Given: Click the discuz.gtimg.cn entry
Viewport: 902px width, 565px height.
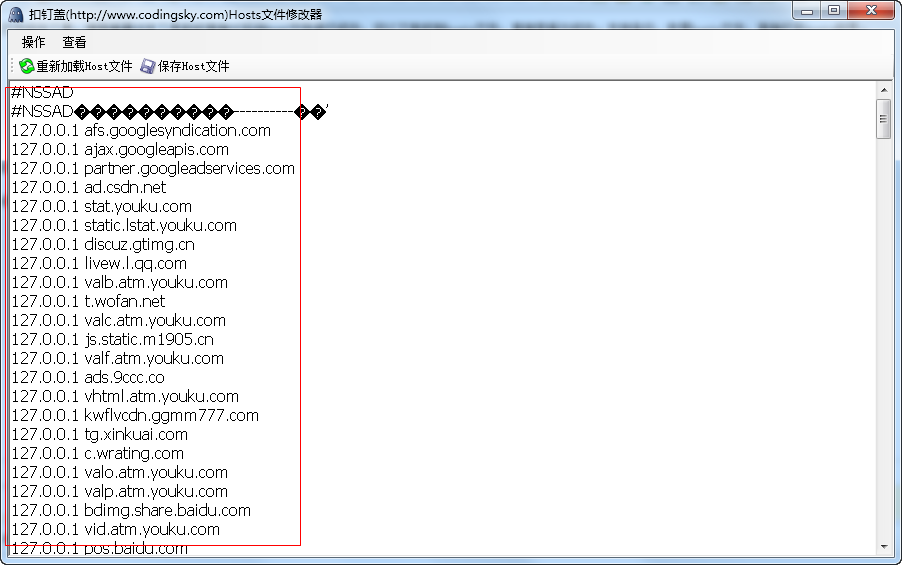Looking at the screenshot, I should point(103,245).
